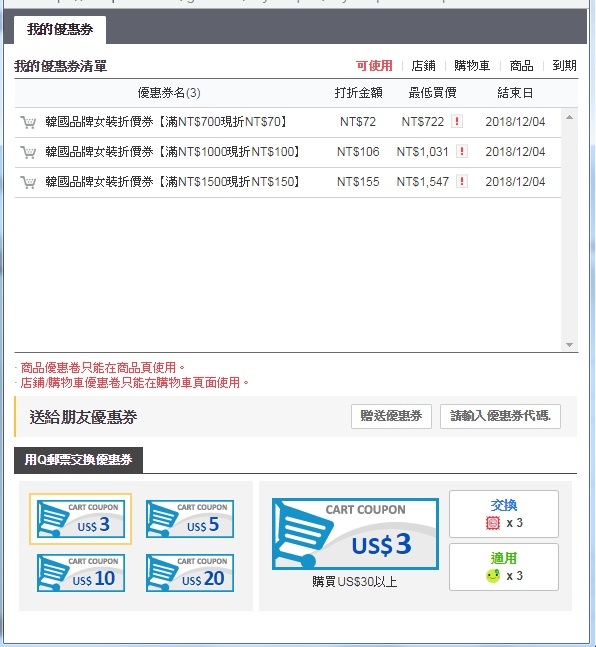Image resolution: width=596 pixels, height=647 pixels.
Task: Click cart icon for NT$1000 coupon row
Action: (x=28, y=152)
